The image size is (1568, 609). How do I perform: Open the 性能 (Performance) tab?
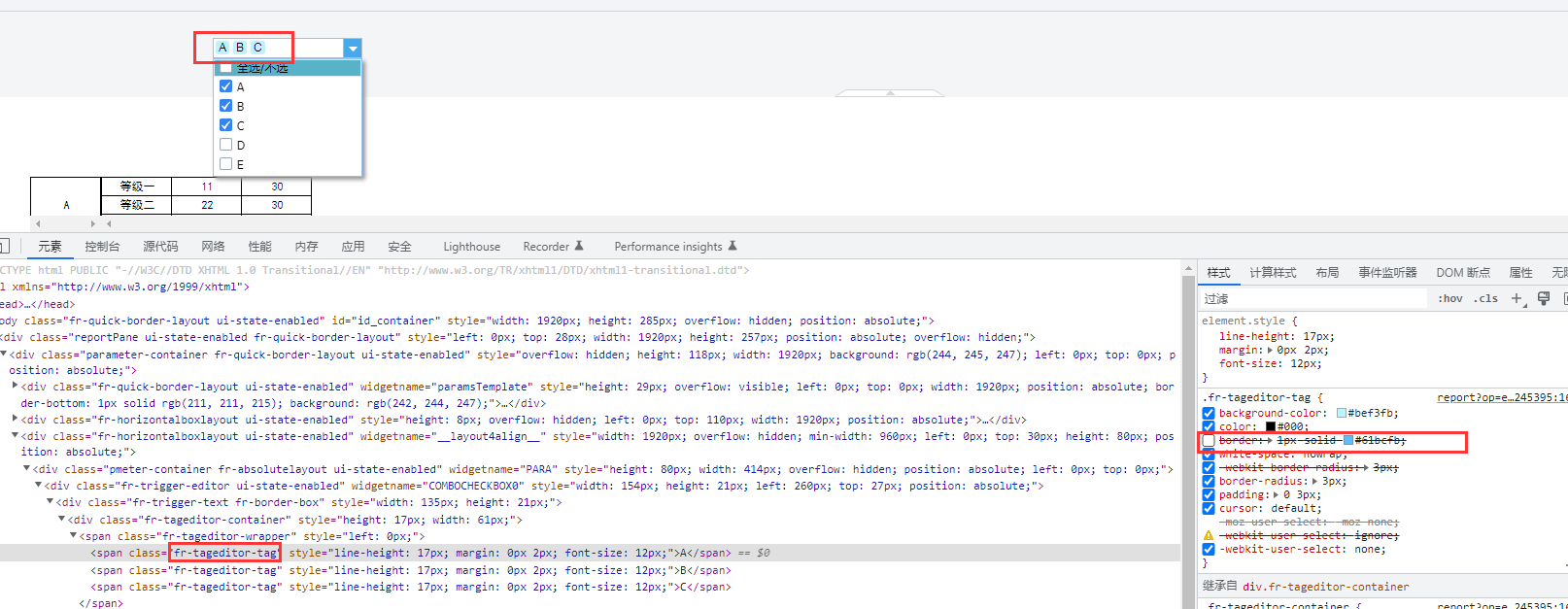pyautogui.click(x=259, y=247)
